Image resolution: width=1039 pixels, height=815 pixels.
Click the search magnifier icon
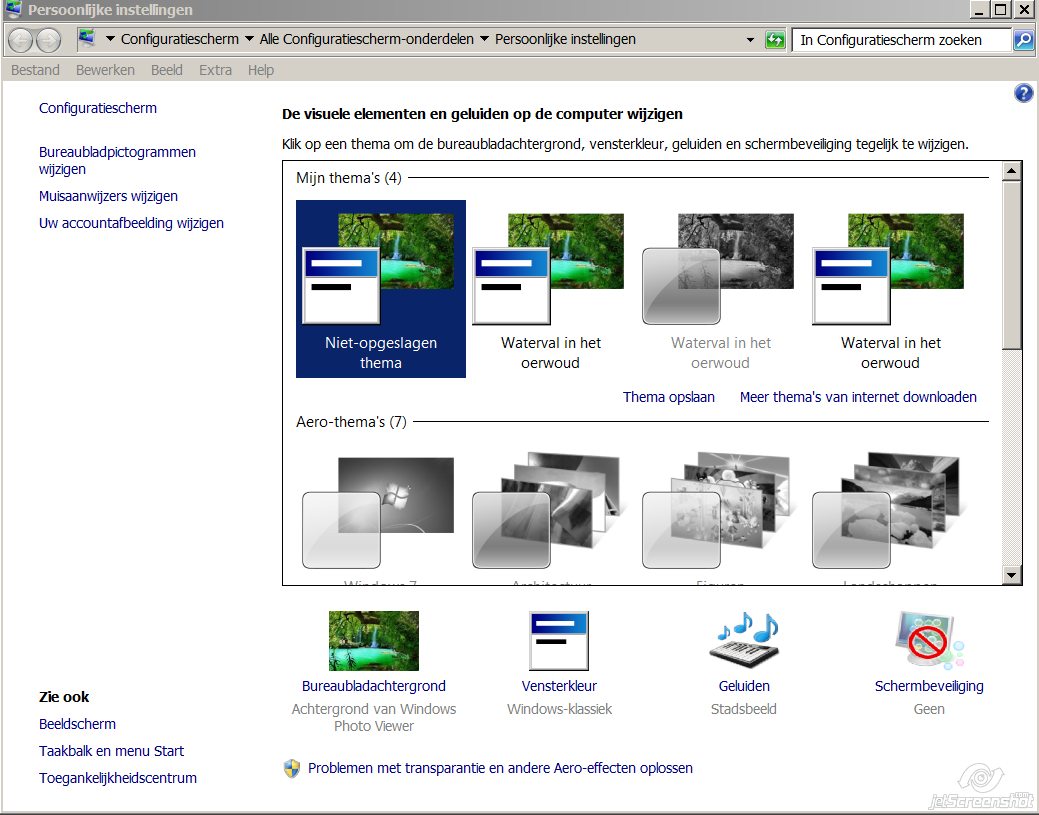point(1023,40)
